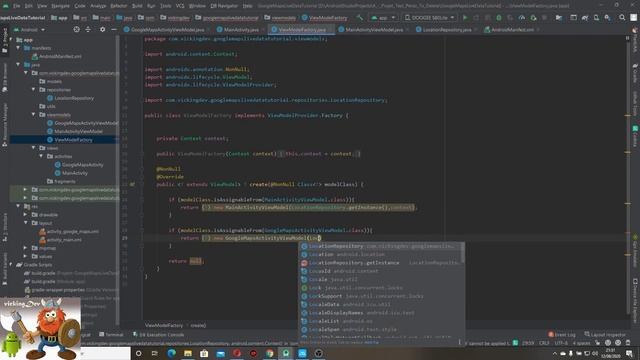Expand the drawable folder arrow
Screen dimensions: 640x360
pyautogui.click(x=26, y=214)
